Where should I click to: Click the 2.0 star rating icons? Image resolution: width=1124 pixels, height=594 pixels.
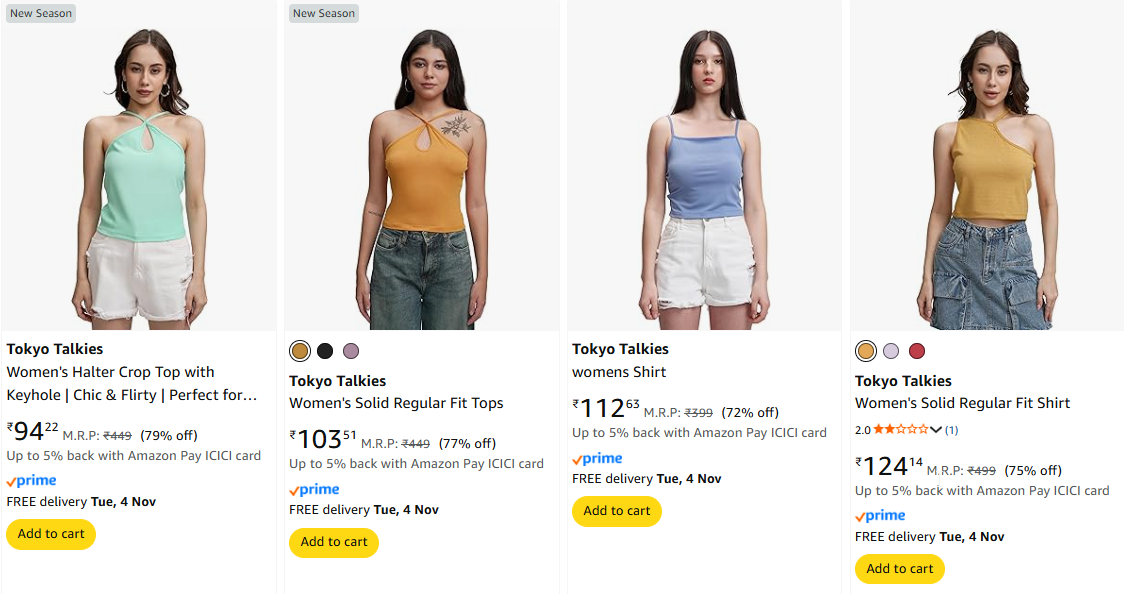[900, 430]
